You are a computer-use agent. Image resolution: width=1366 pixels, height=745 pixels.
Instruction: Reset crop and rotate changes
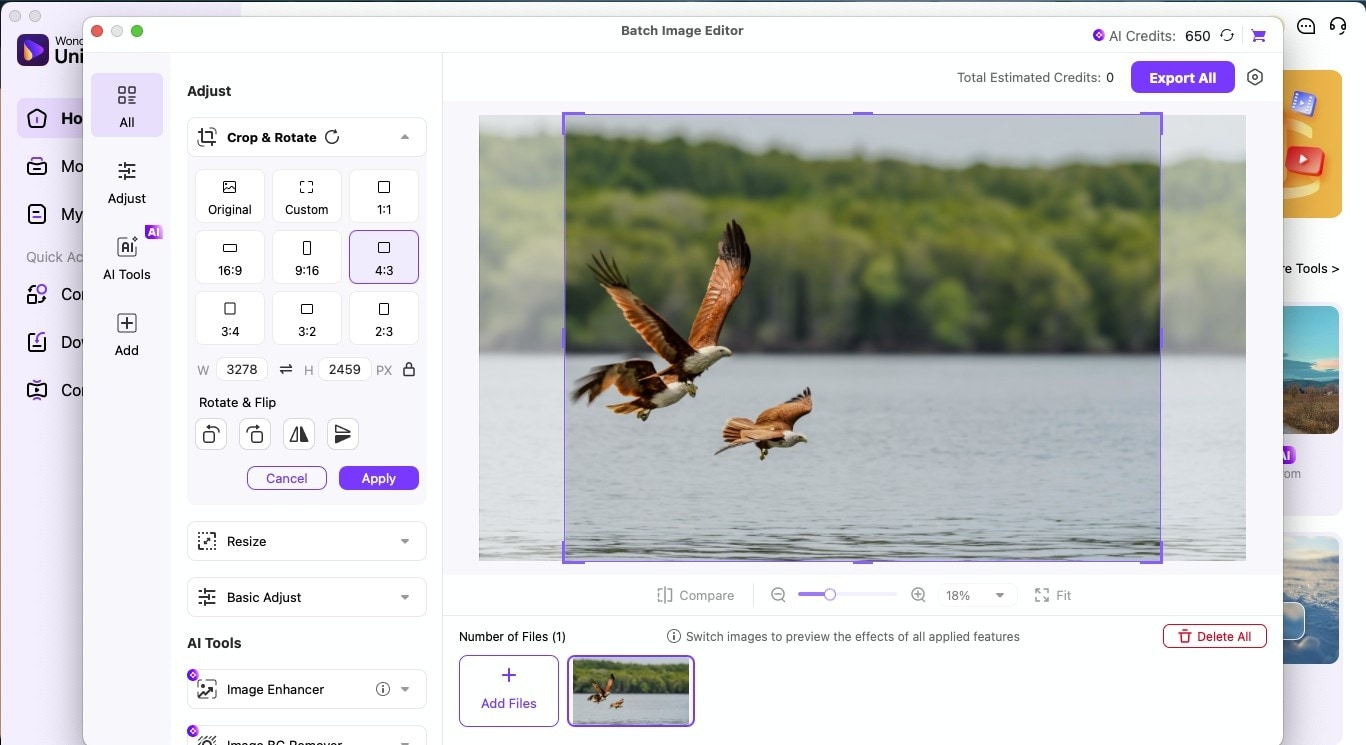[x=332, y=137]
